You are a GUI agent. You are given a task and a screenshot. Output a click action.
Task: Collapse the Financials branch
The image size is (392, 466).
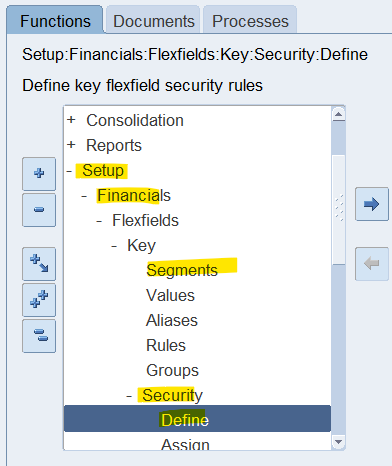[x=84, y=196]
